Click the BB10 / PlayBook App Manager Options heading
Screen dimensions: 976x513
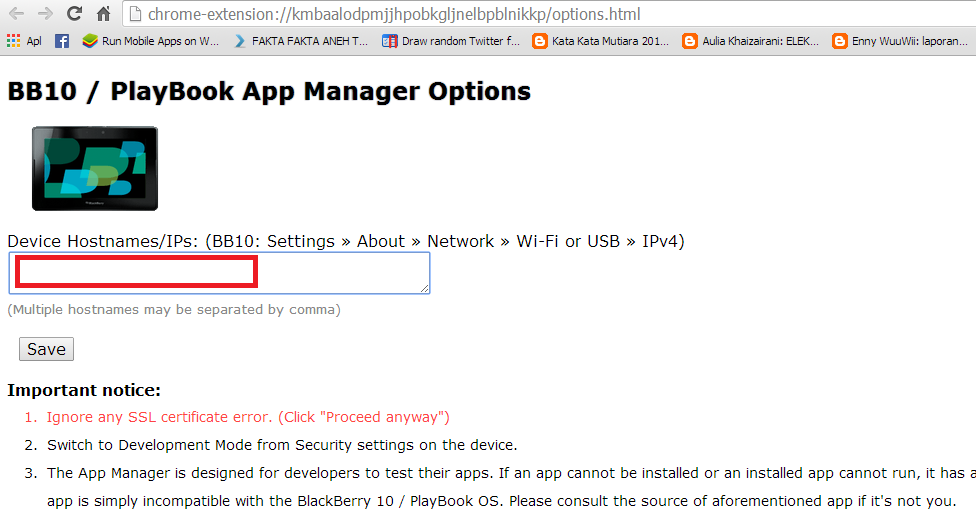click(269, 92)
